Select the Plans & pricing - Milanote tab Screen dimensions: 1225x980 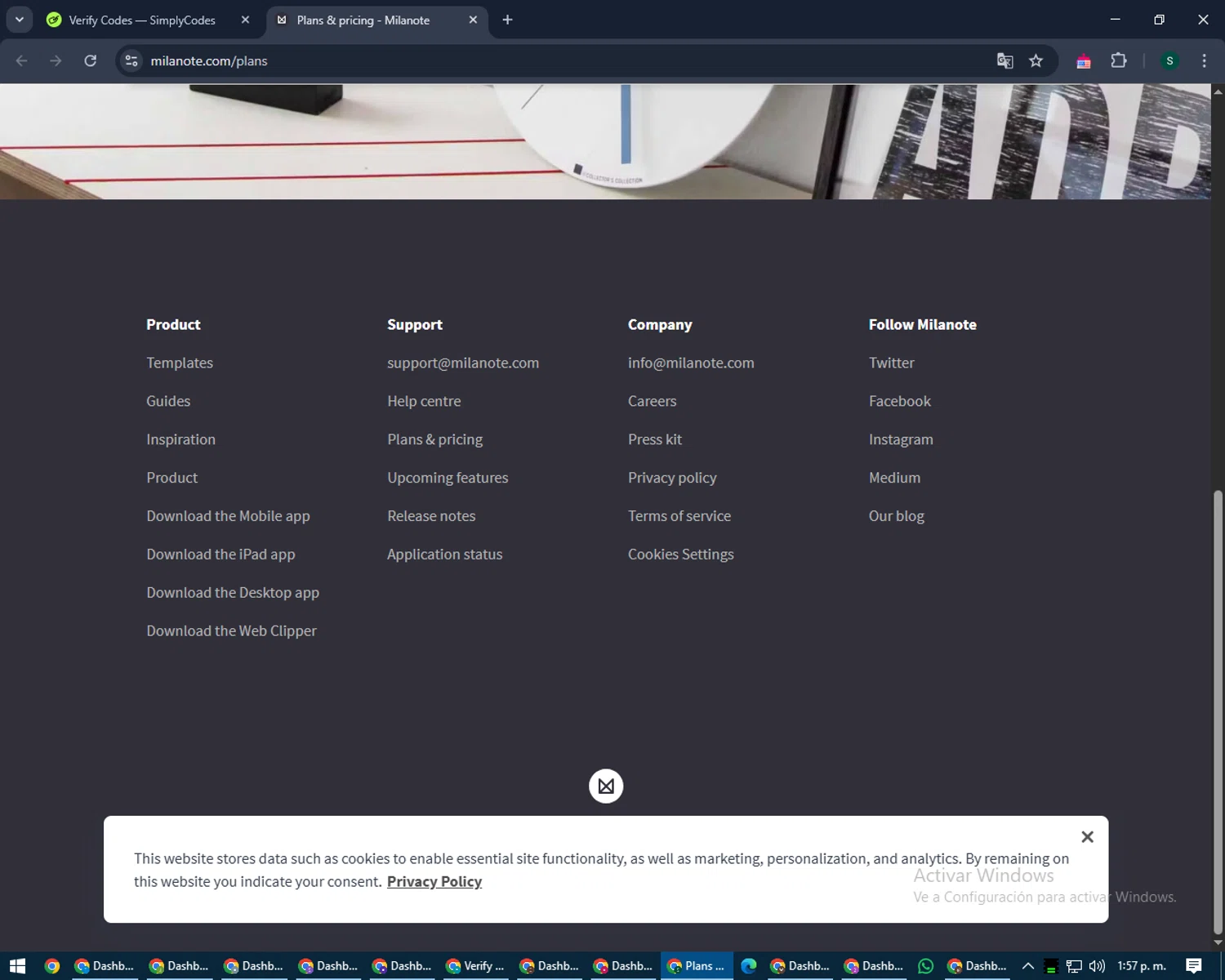tap(363, 20)
